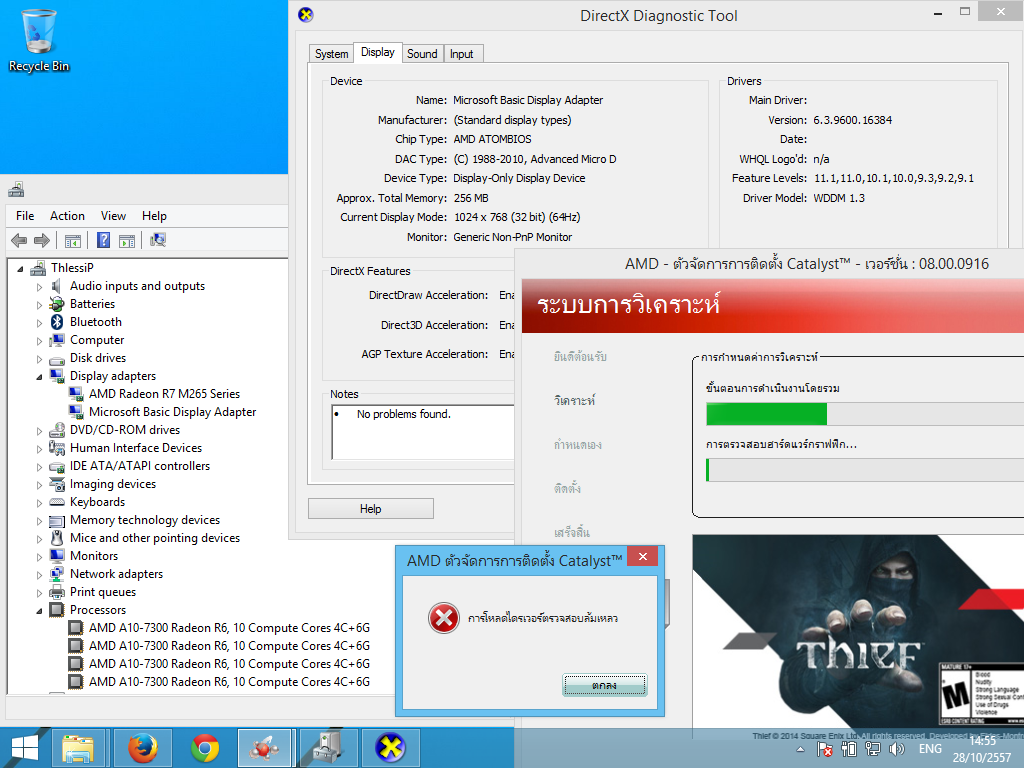This screenshot has width=1024, height=768.
Task: Click Scan for hardware changes icon
Action: (x=157, y=240)
